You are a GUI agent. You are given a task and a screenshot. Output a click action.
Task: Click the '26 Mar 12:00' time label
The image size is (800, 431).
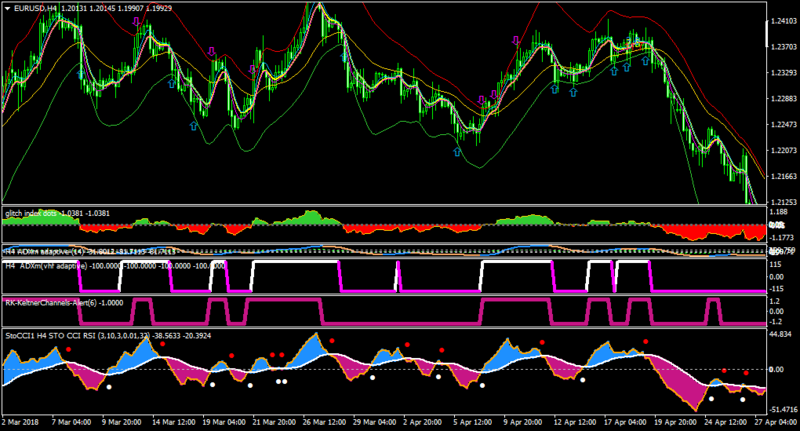coord(324,422)
